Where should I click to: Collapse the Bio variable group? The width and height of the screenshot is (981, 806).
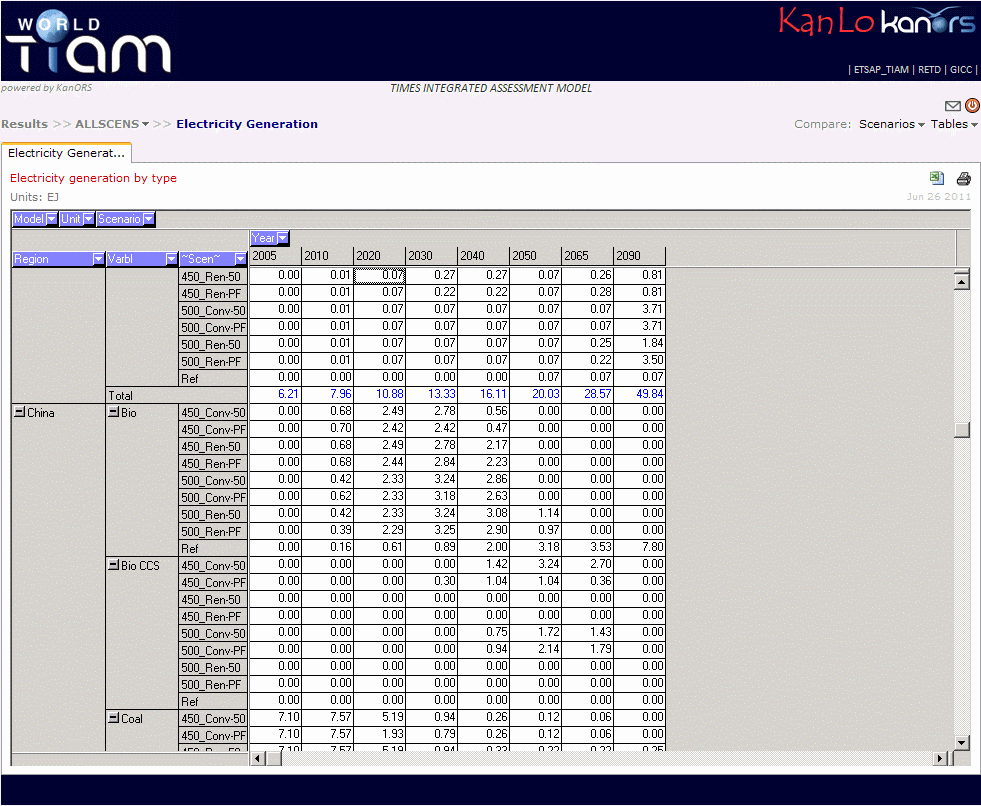113,412
